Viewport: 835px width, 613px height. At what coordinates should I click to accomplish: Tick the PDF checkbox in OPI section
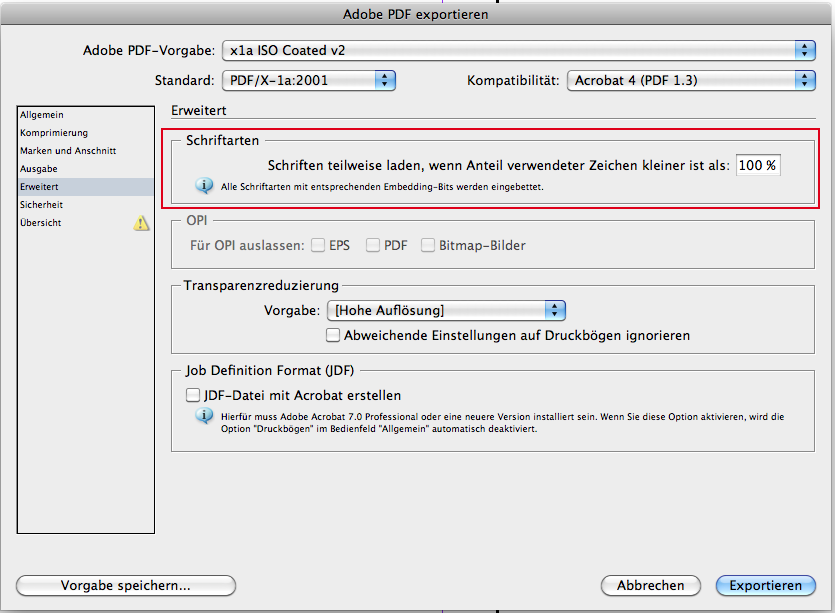tap(373, 245)
